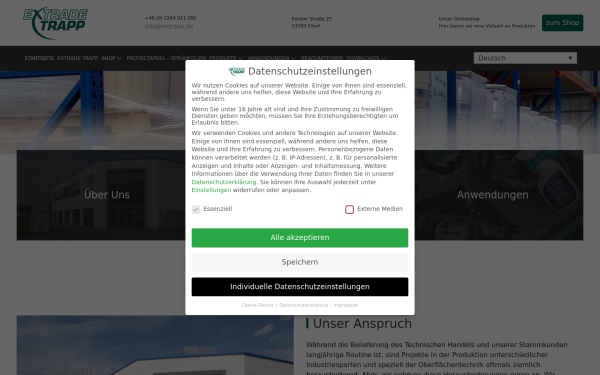
Task: Enable the Externe Medien checkbox
Action: point(349,209)
